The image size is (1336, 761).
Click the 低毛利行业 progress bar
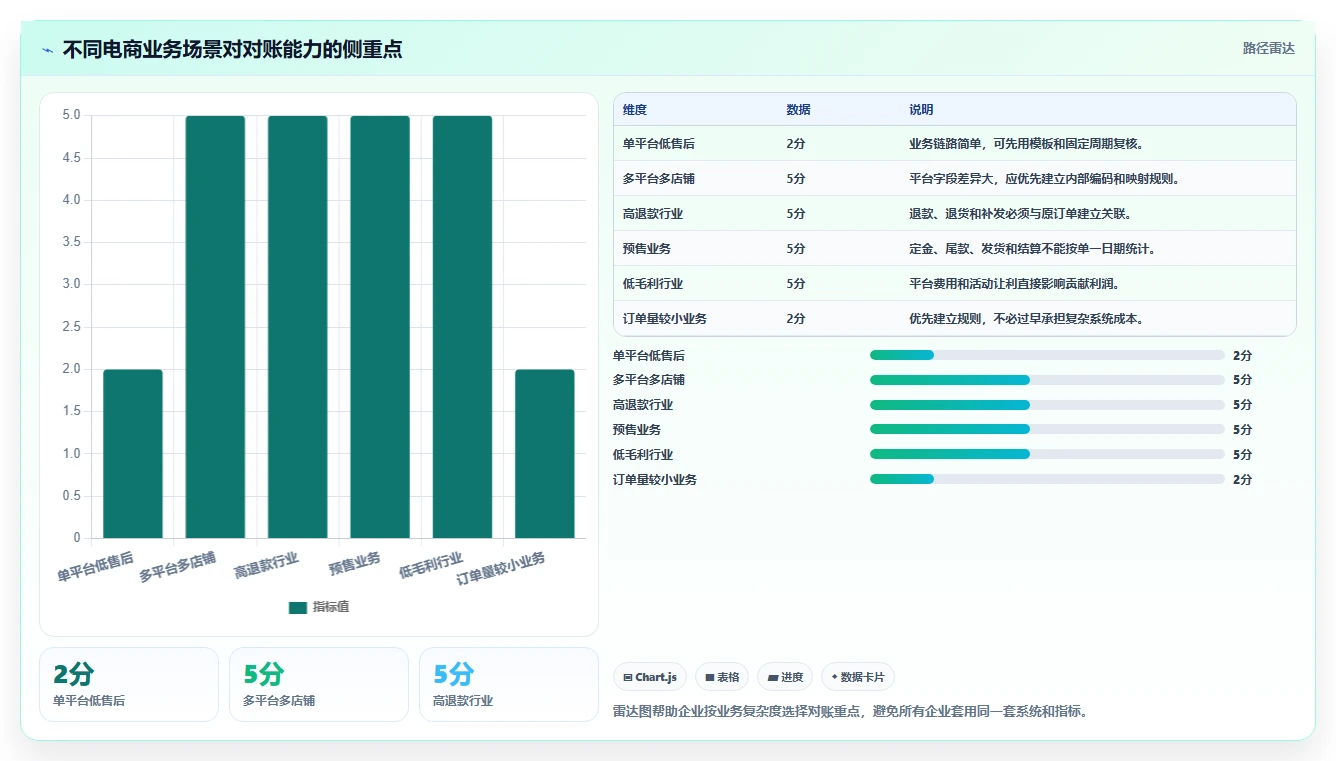pyautogui.click(x=1047, y=454)
